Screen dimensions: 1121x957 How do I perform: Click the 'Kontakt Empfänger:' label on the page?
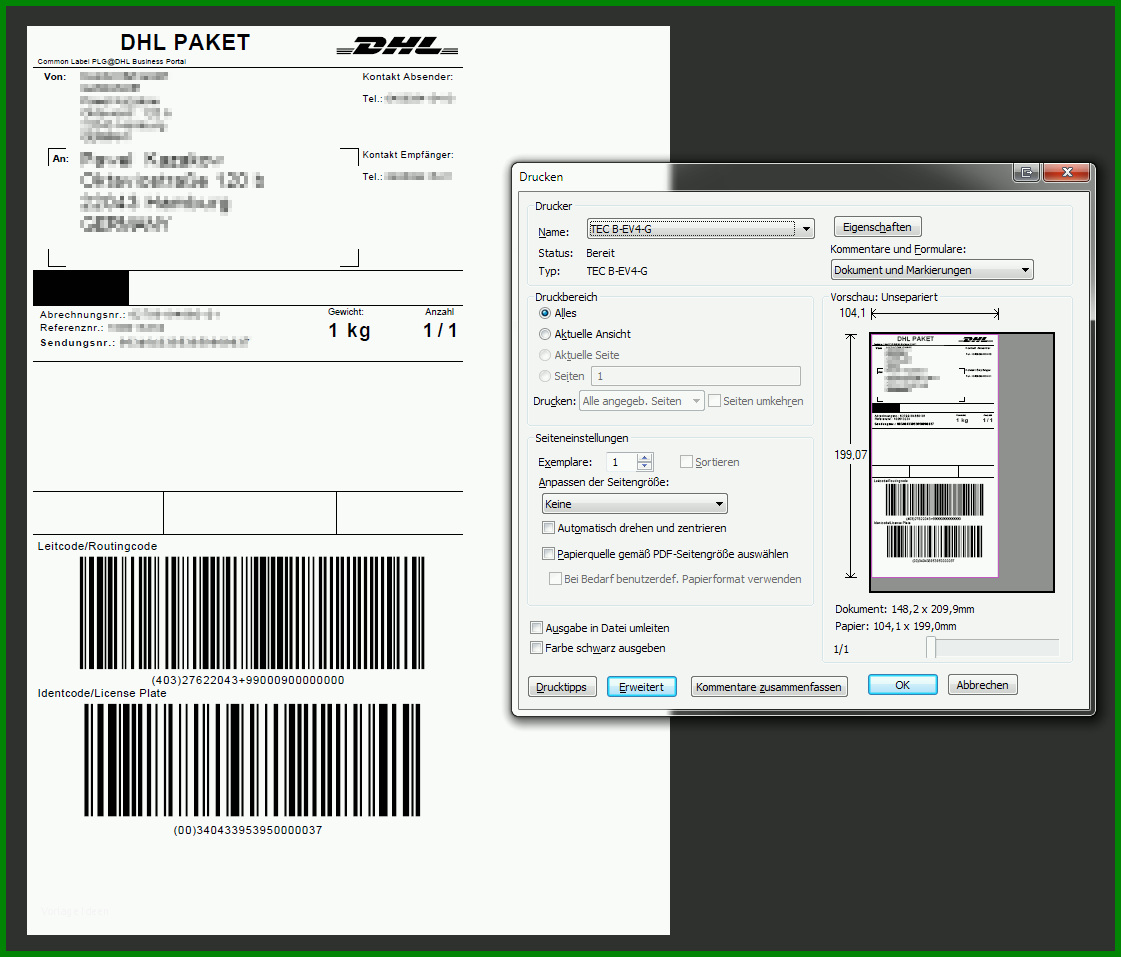coord(408,154)
